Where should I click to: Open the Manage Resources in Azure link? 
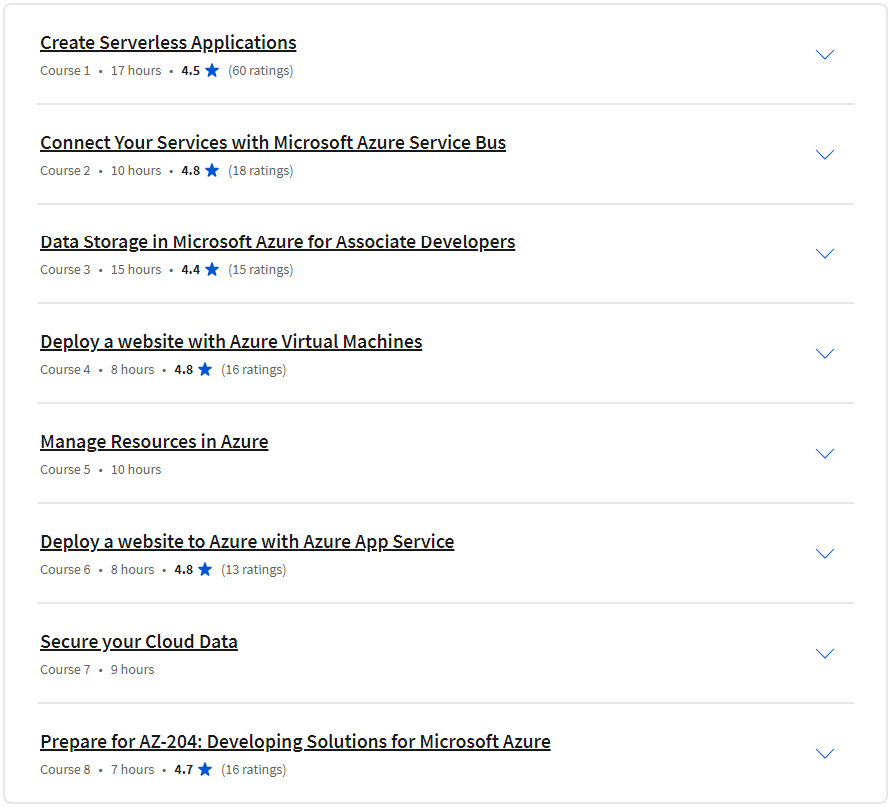click(x=154, y=442)
